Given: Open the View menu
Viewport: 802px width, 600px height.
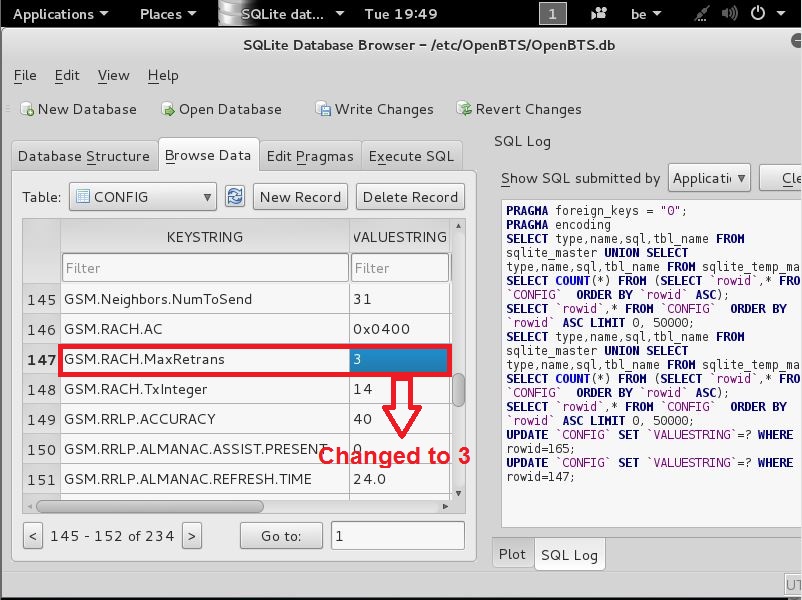Looking at the screenshot, I should (114, 76).
